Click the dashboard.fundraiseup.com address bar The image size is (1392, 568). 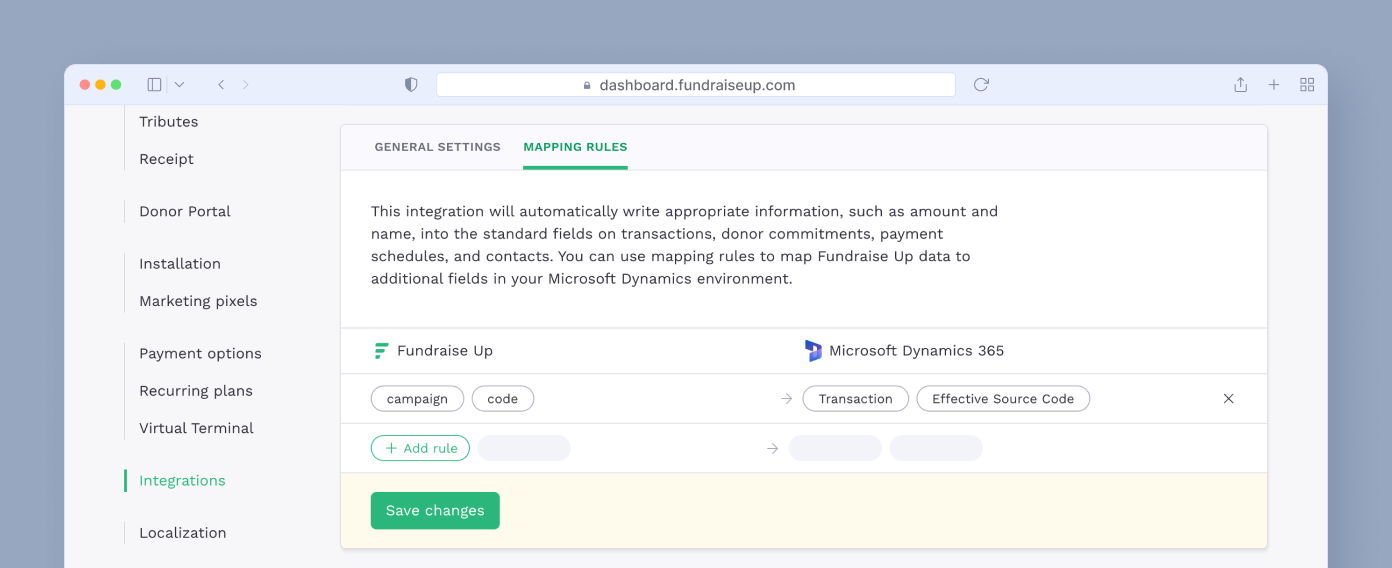696,85
